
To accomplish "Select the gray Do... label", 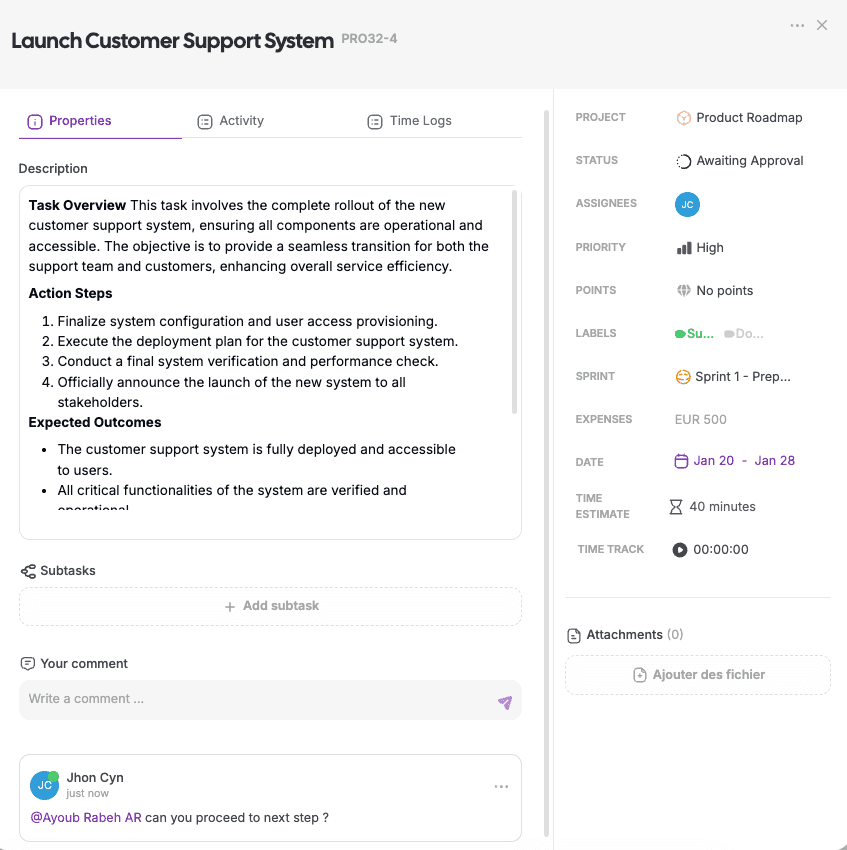I will pos(743,333).
